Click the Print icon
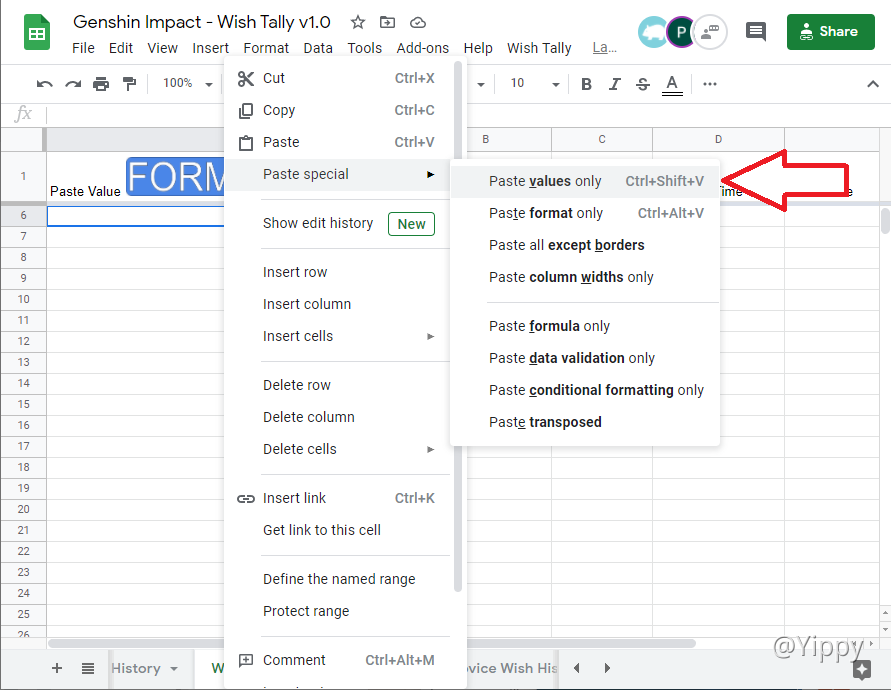891x690 pixels. (100, 83)
